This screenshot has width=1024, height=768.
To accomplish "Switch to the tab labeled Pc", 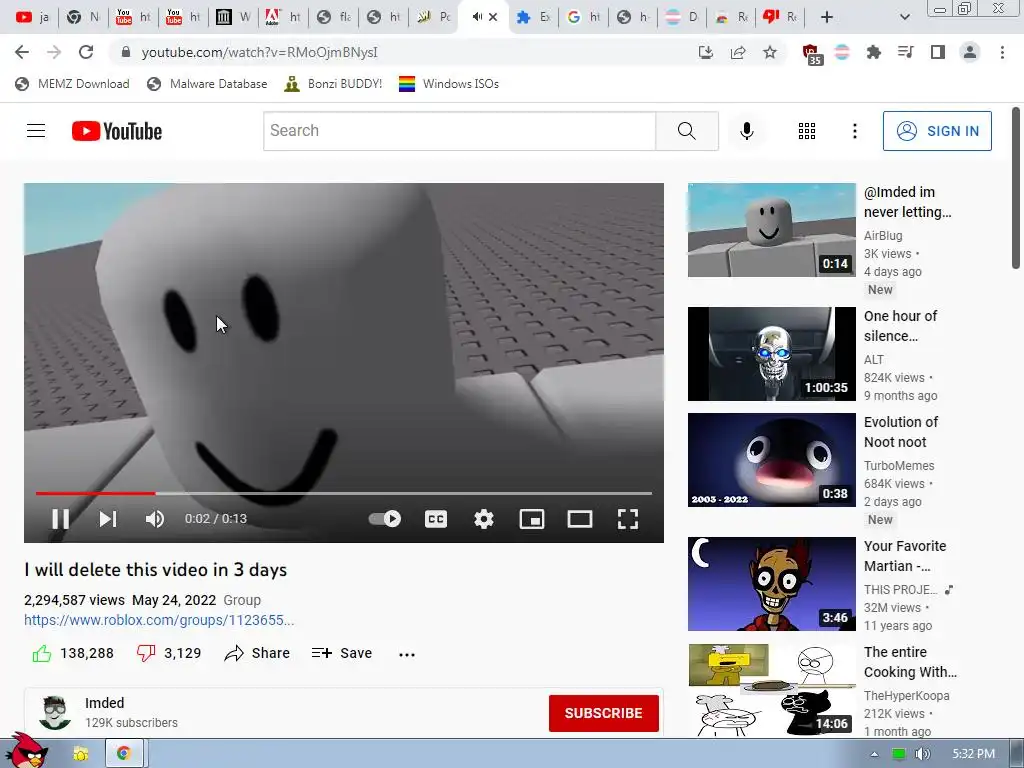I will [434, 17].
